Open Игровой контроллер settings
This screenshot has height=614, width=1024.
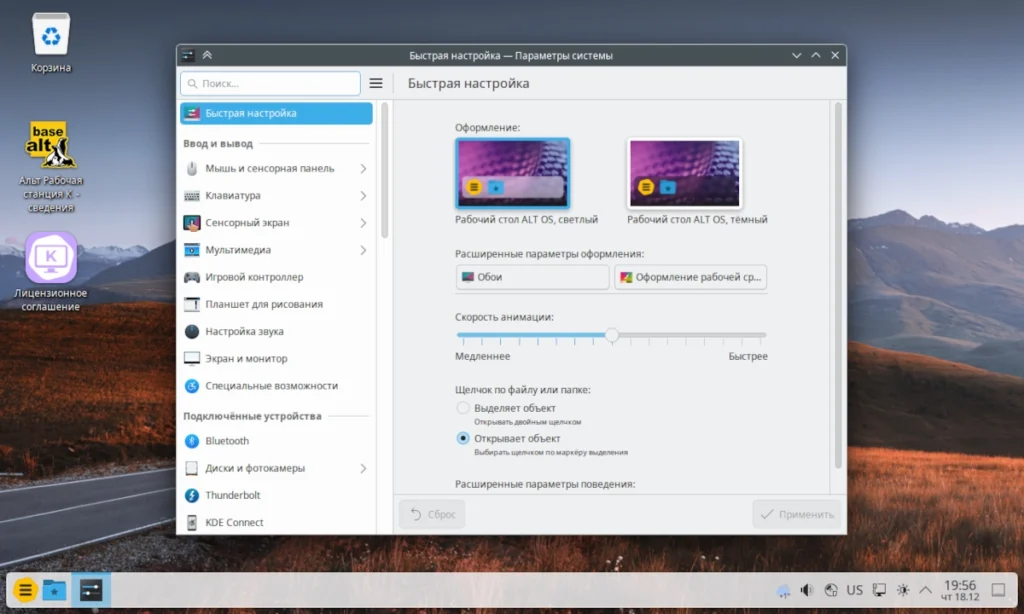pos(276,277)
